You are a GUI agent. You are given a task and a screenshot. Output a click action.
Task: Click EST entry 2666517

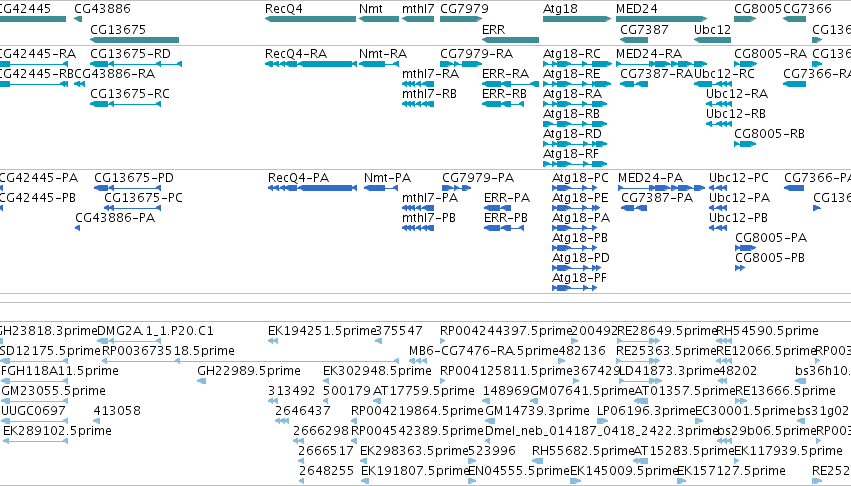(302, 461)
